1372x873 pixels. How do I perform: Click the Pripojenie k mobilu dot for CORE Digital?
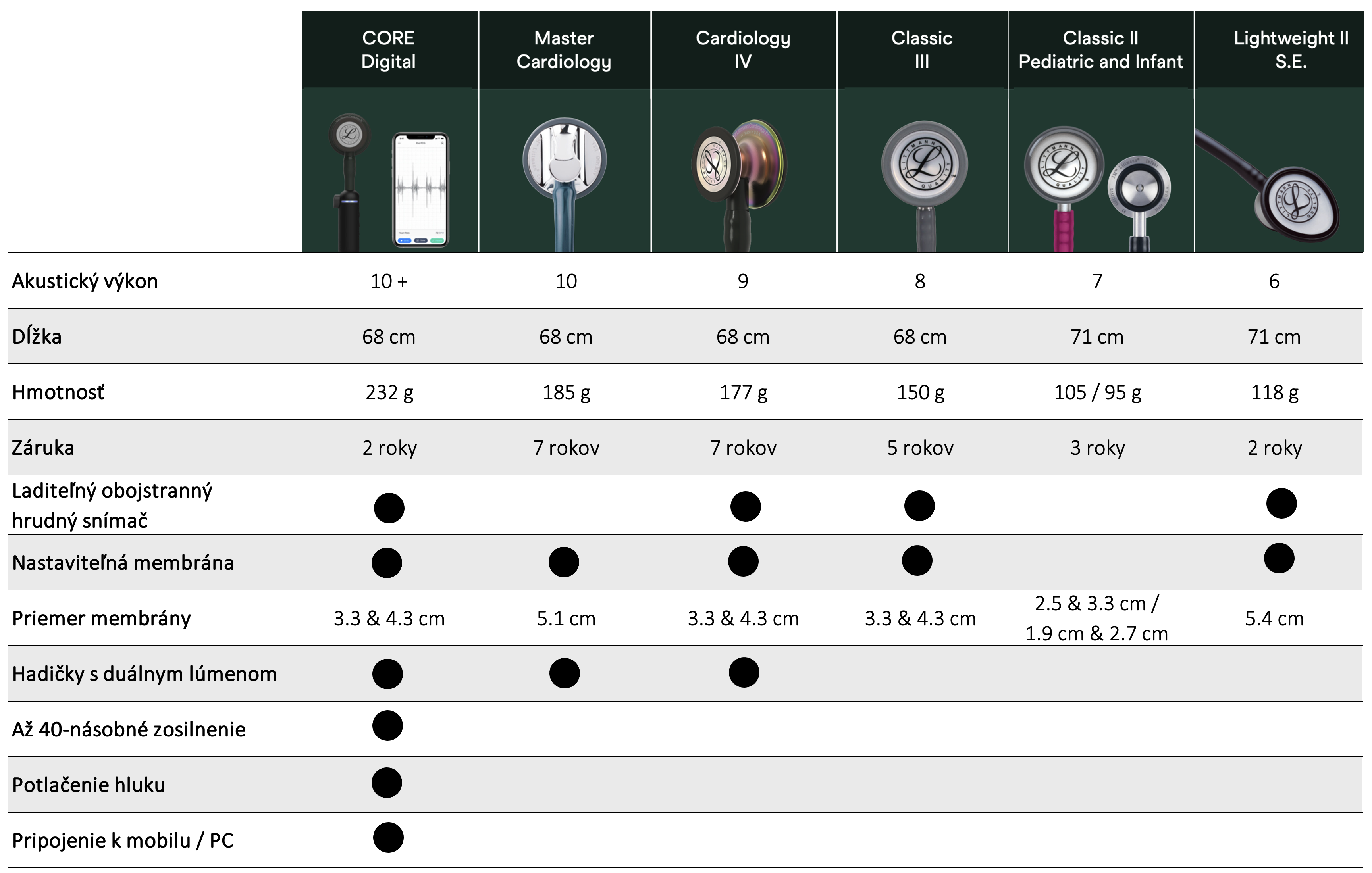coord(388,838)
